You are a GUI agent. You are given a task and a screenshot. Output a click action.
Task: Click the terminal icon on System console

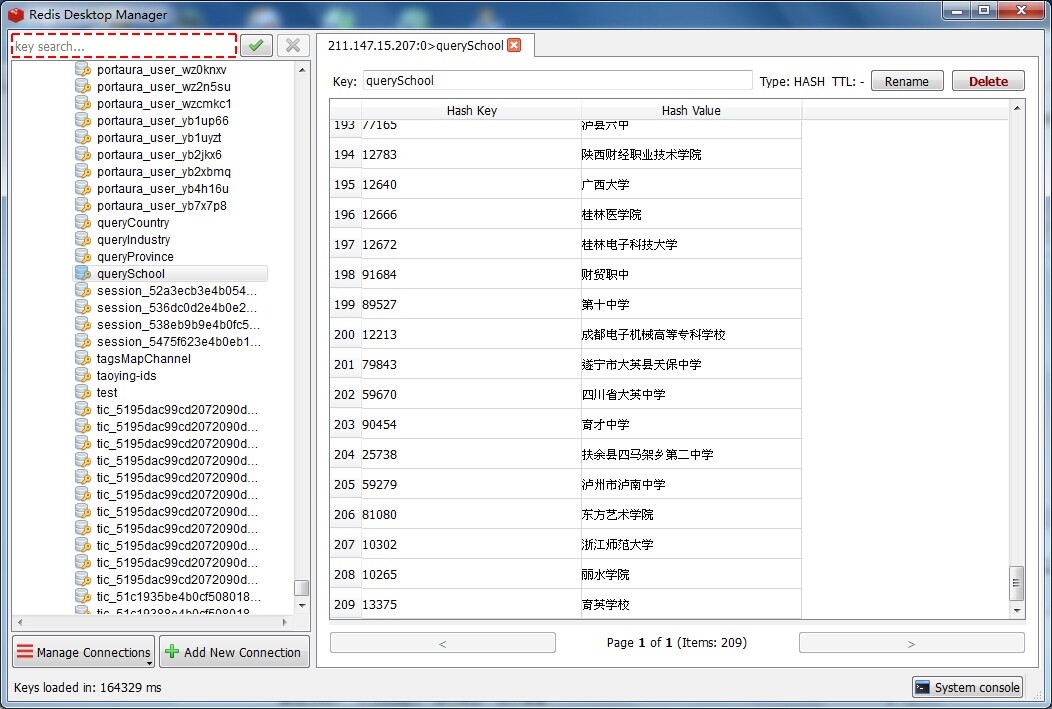pyautogui.click(x=923, y=687)
